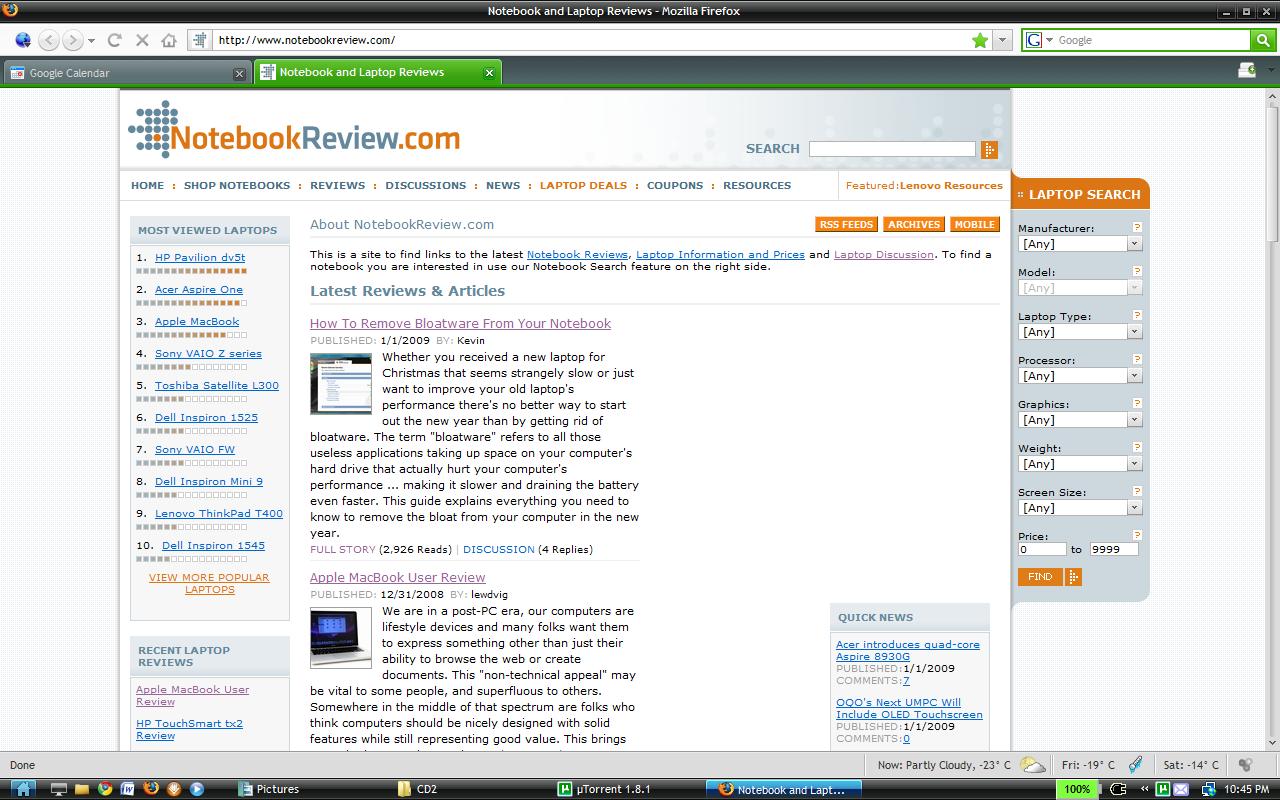Viewport: 1280px width, 800px height.
Task: Click the site favicon beside the URL
Action: click(200, 40)
